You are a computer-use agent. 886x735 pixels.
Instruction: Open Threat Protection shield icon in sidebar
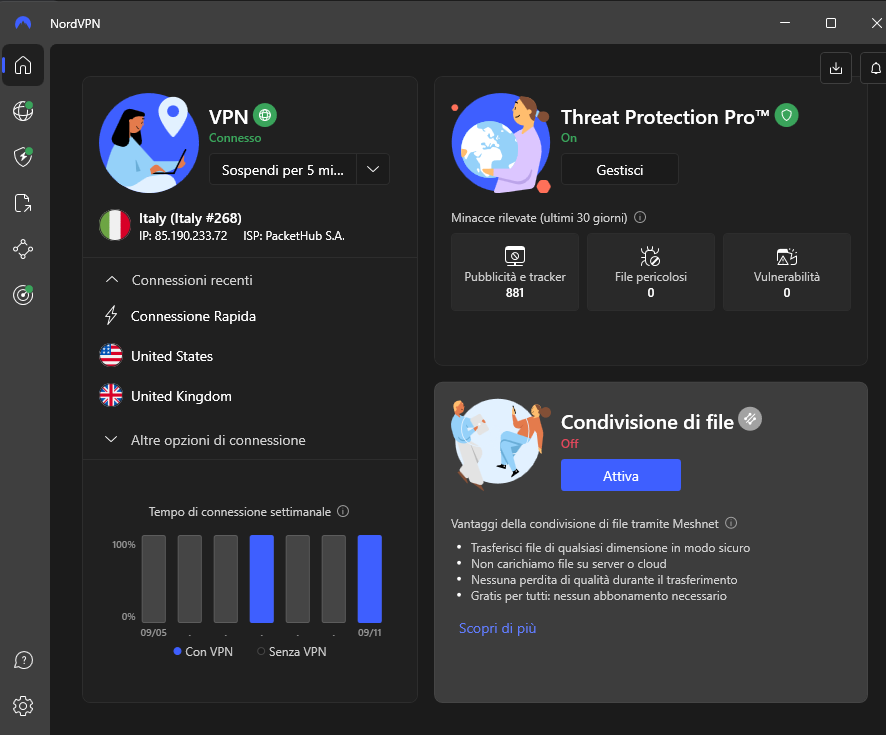(22, 157)
